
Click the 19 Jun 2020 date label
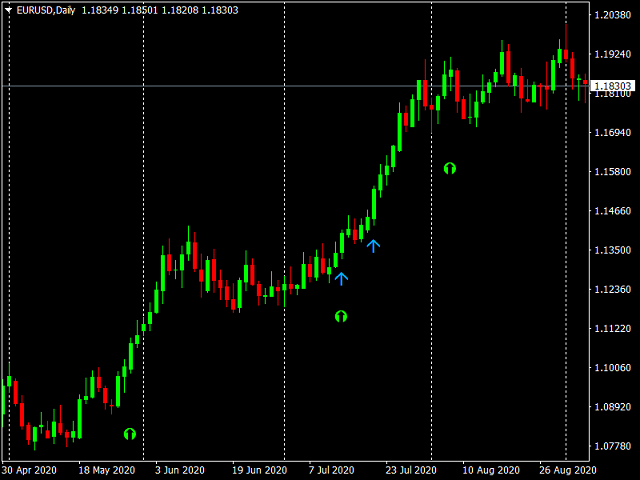coord(260,470)
